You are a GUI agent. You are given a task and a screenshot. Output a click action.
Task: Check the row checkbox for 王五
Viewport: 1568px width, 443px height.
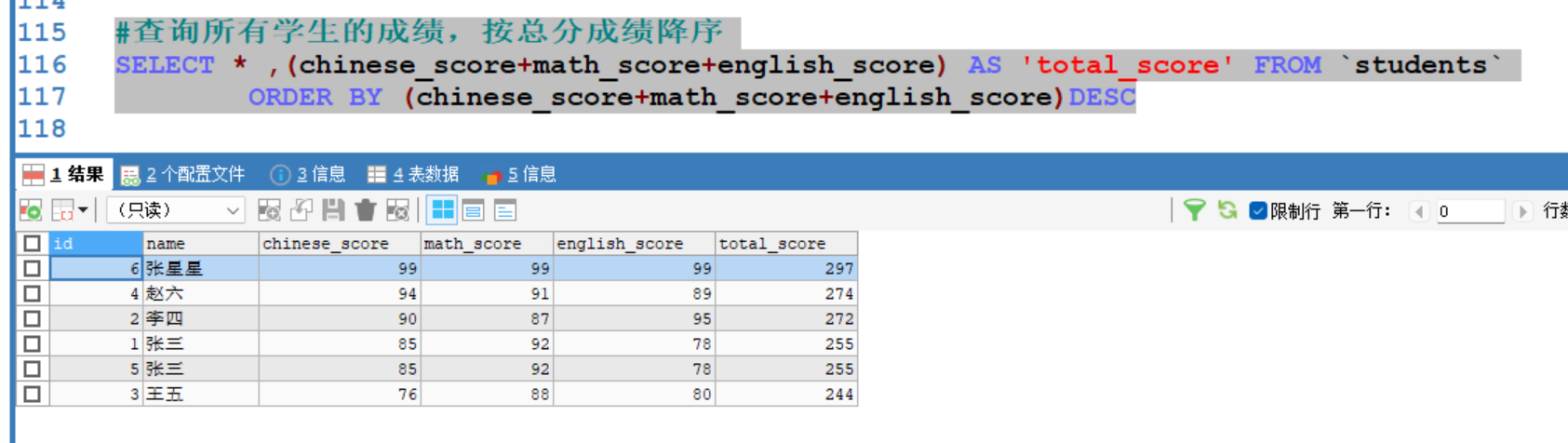tap(33, 394)
